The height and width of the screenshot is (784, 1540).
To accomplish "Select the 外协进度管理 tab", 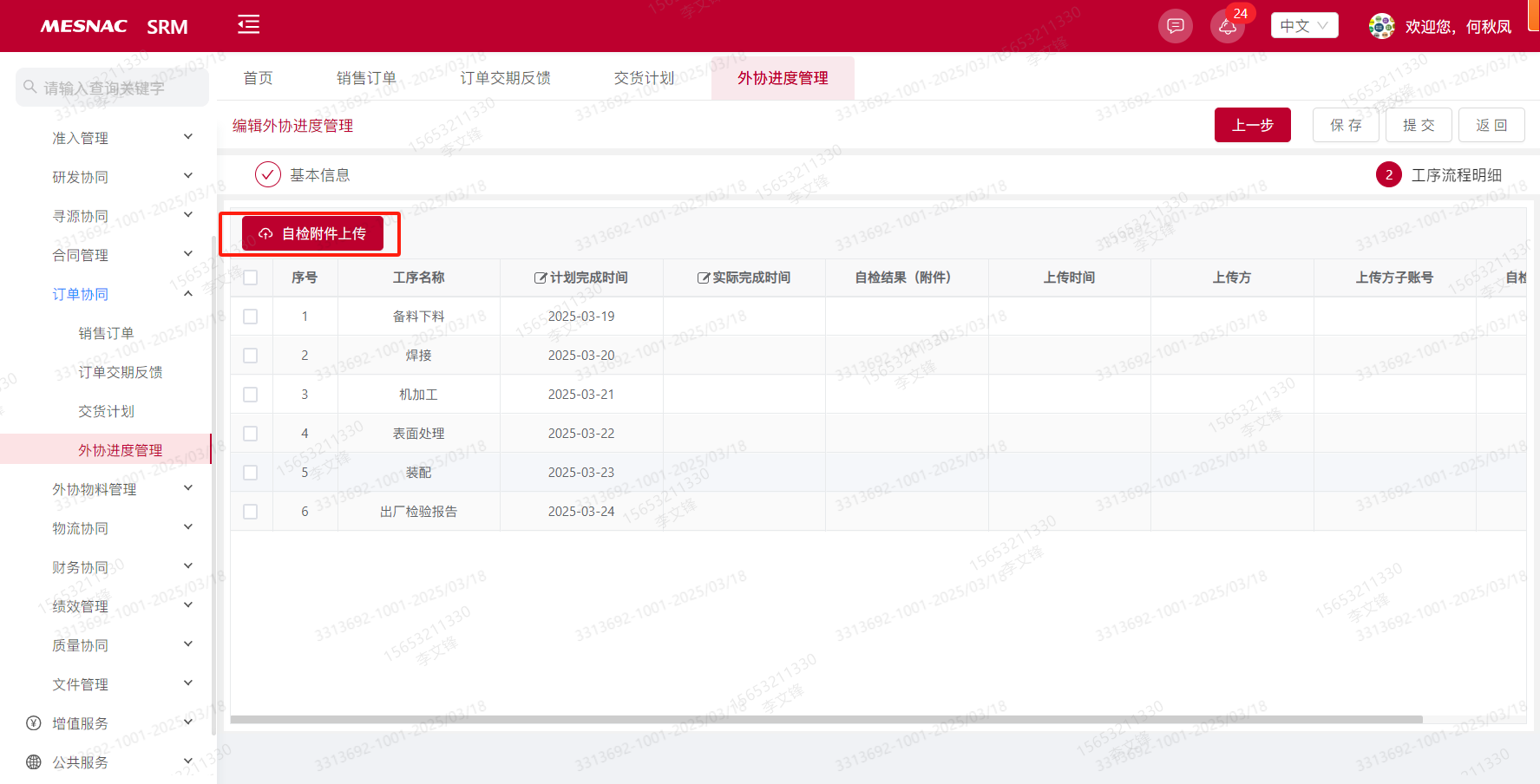I will point(783,78).
